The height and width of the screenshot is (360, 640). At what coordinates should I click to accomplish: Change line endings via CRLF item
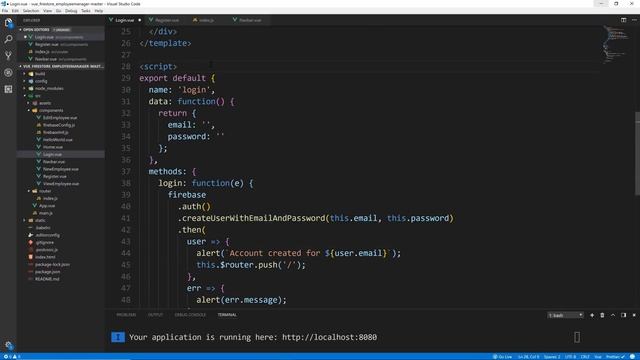point(585,357)
